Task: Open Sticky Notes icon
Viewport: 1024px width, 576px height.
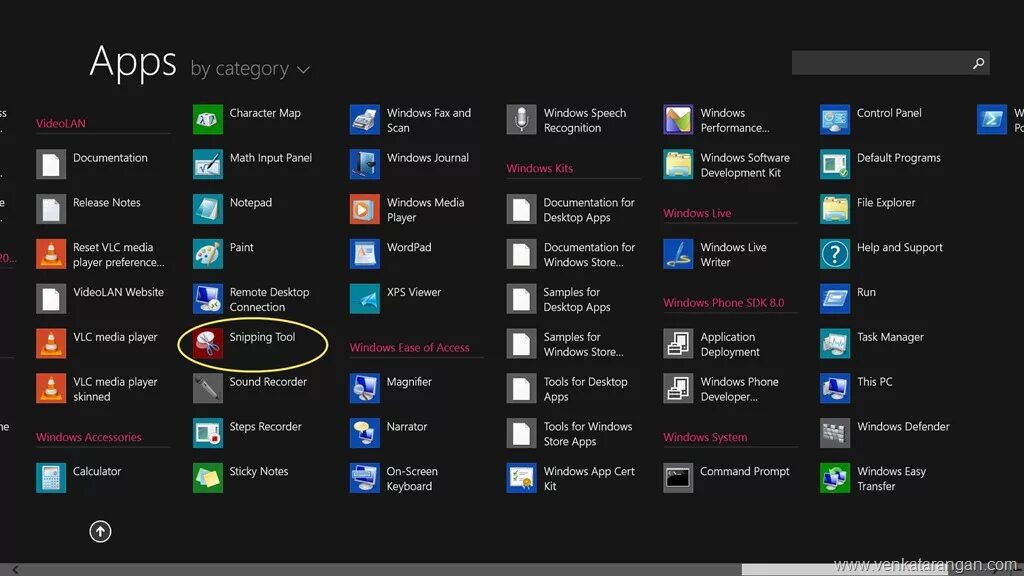Action: pos(208,478)
